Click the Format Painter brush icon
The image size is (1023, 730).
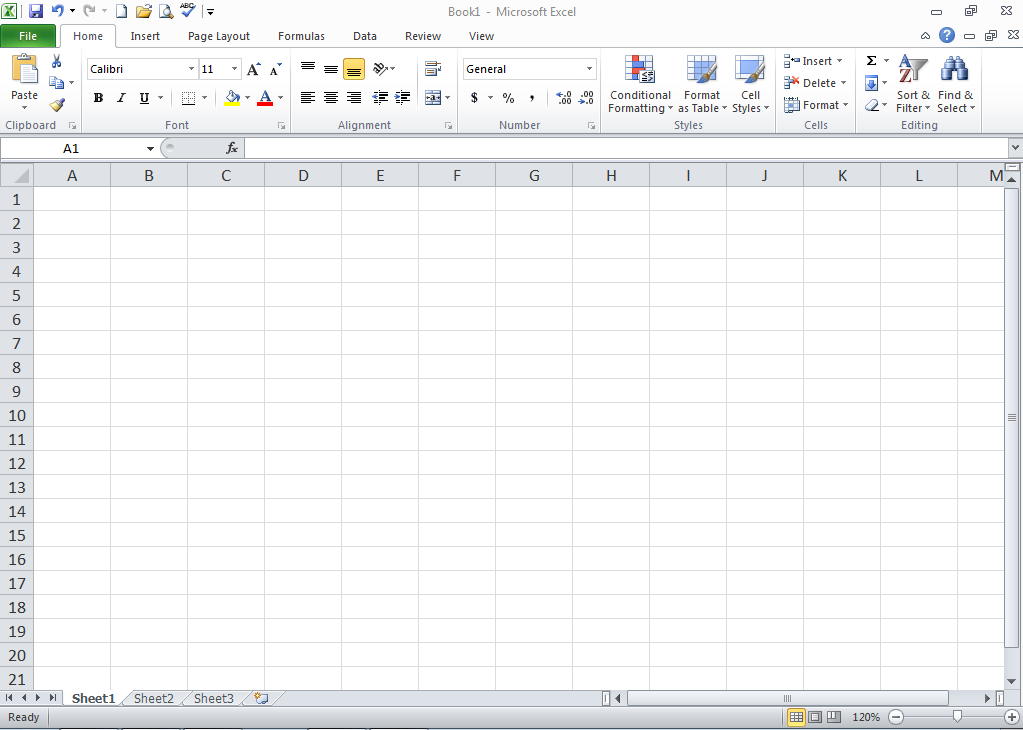tap(57, 105)
